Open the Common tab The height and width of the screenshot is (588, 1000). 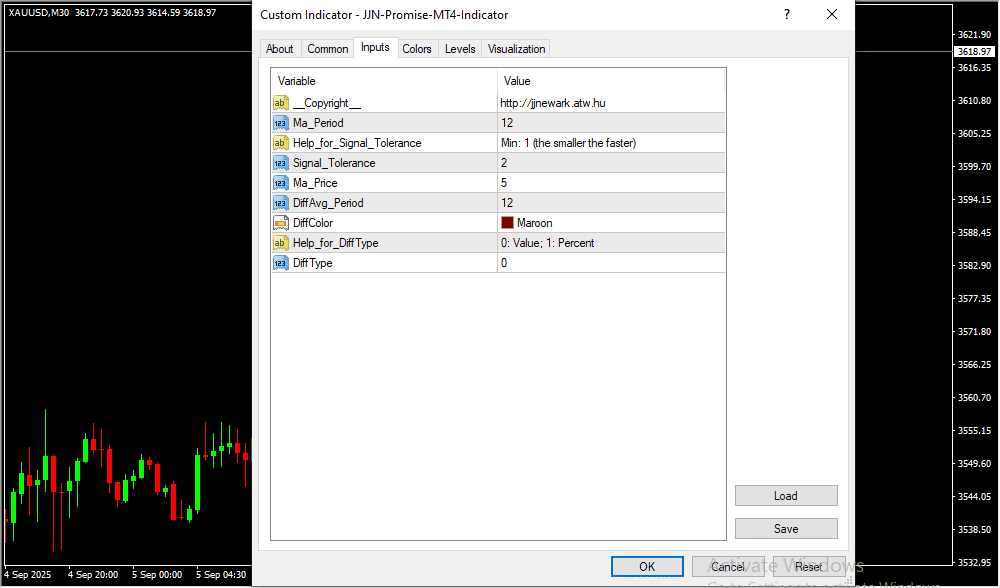(x=327, y=49)
